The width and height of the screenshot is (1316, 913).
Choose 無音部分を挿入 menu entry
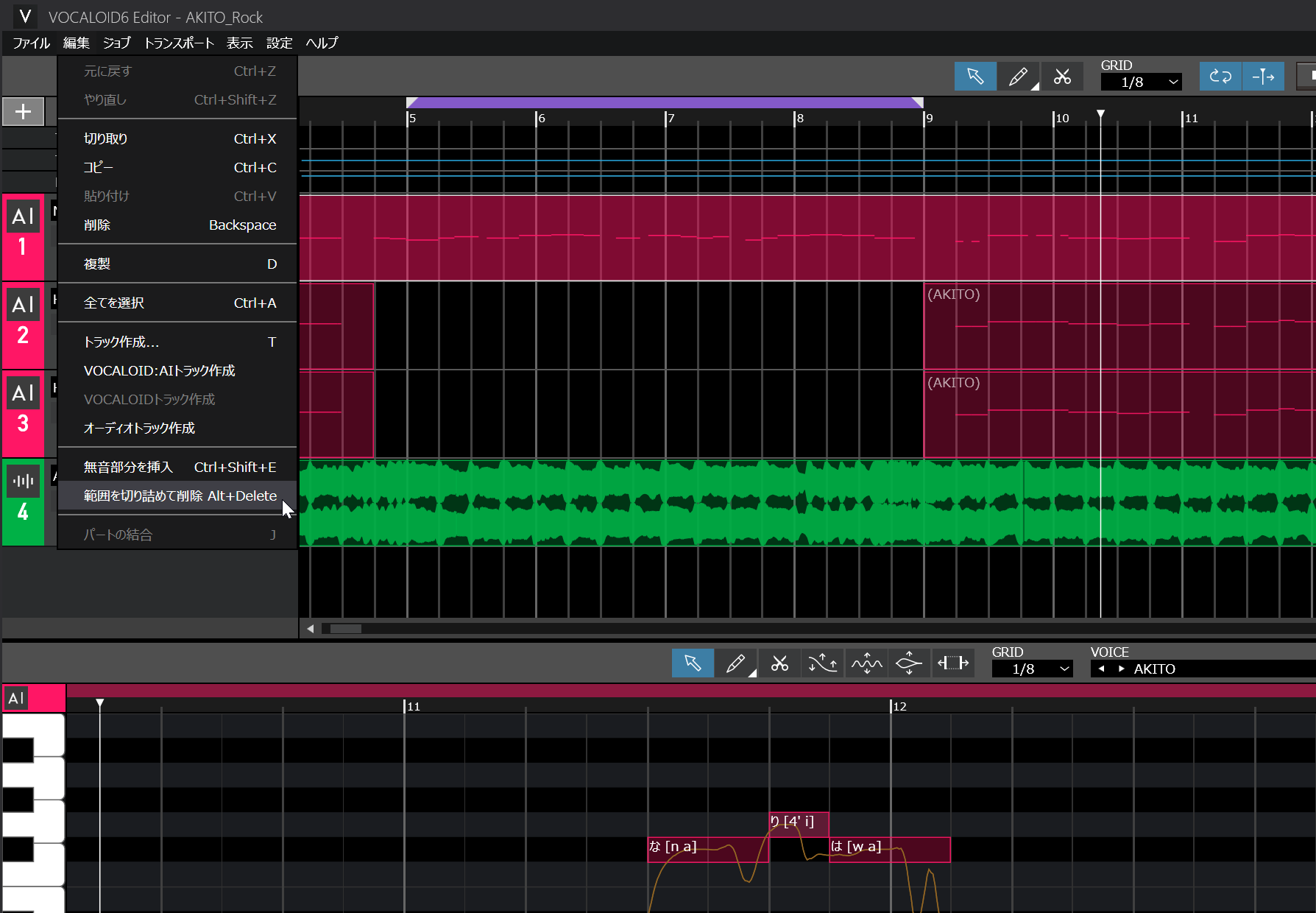tap(177, 467)
